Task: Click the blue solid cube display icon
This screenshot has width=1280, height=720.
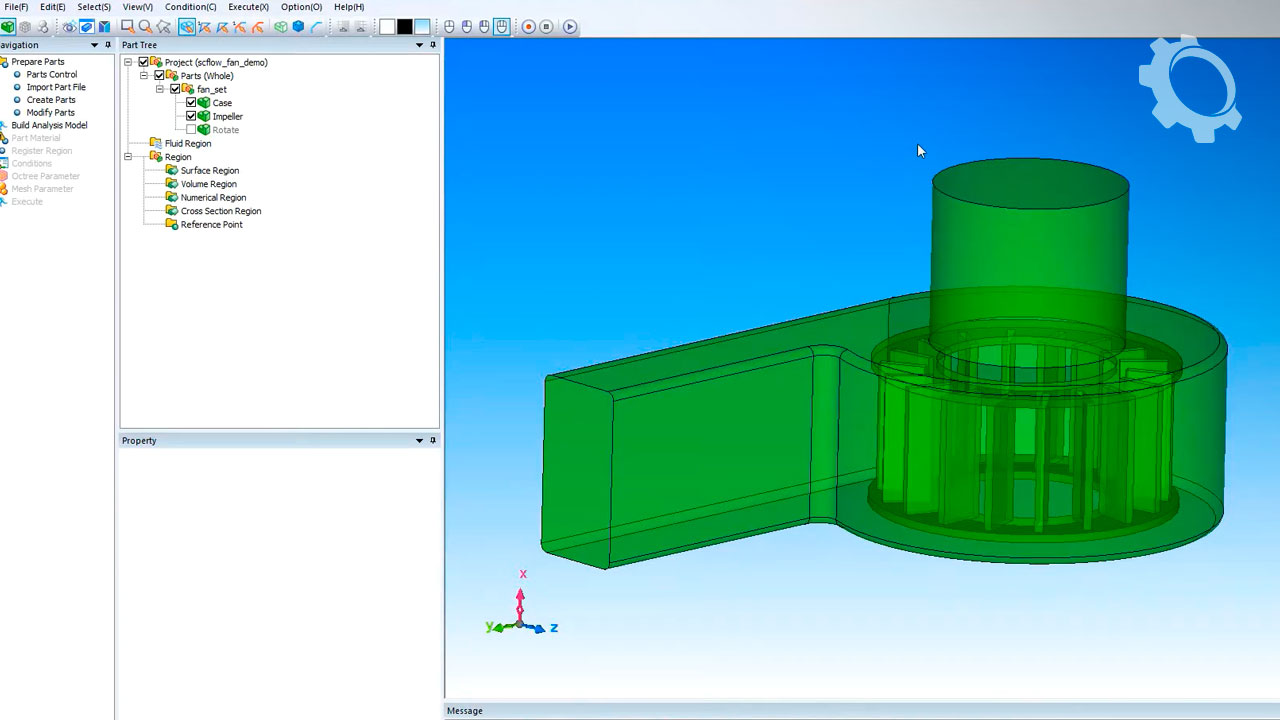Action: 298,27
